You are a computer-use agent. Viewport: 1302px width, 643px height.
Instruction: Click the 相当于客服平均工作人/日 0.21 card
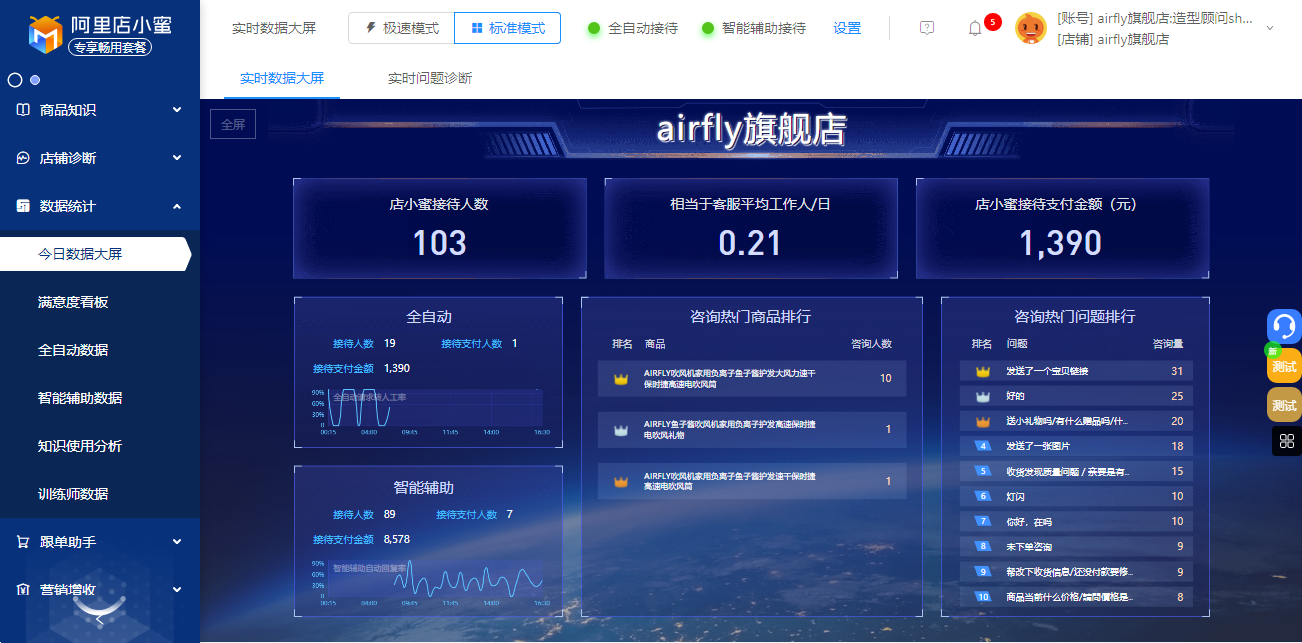coord(751,228)
